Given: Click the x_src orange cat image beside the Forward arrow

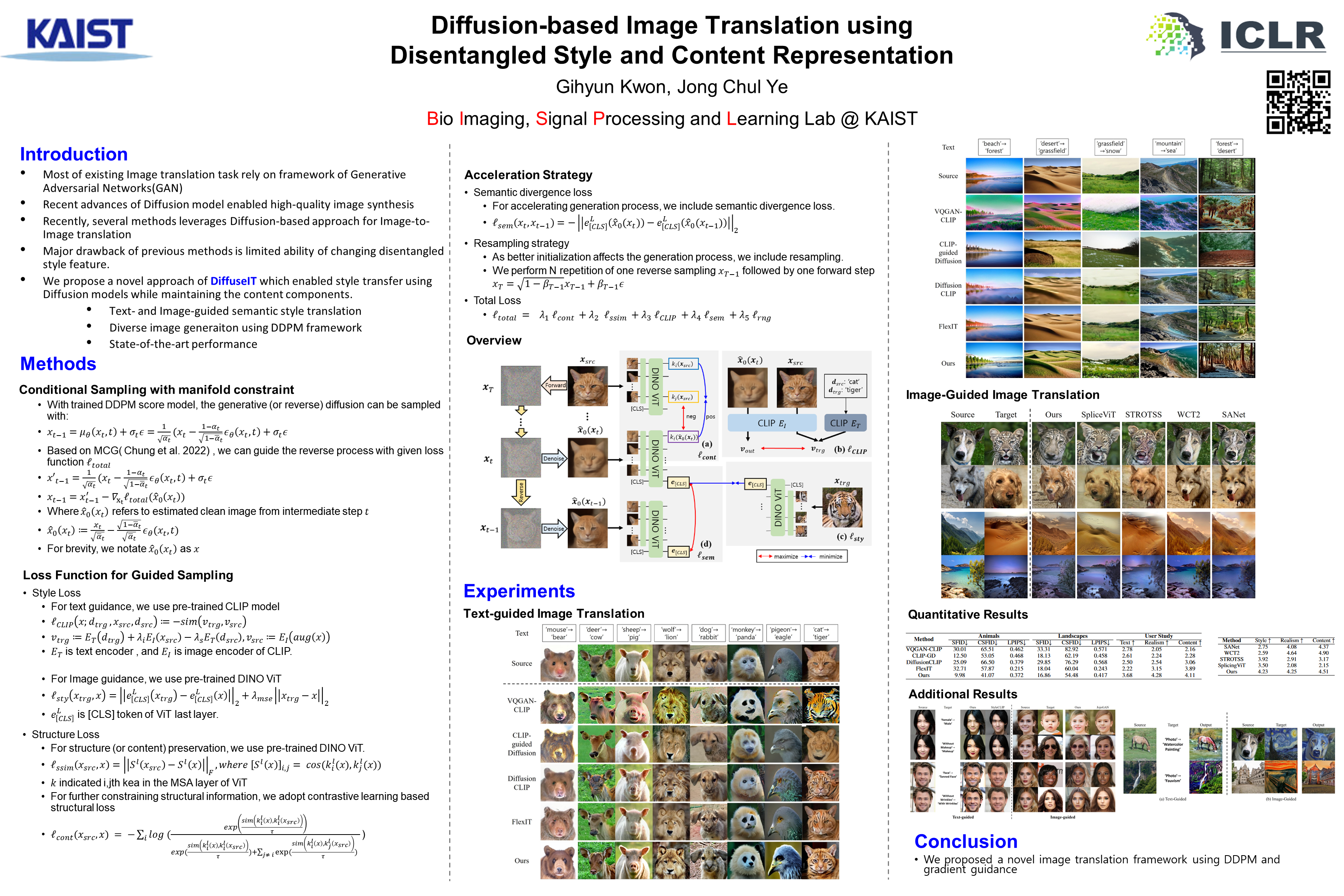Looking at the screenshot, I should 588,386.
